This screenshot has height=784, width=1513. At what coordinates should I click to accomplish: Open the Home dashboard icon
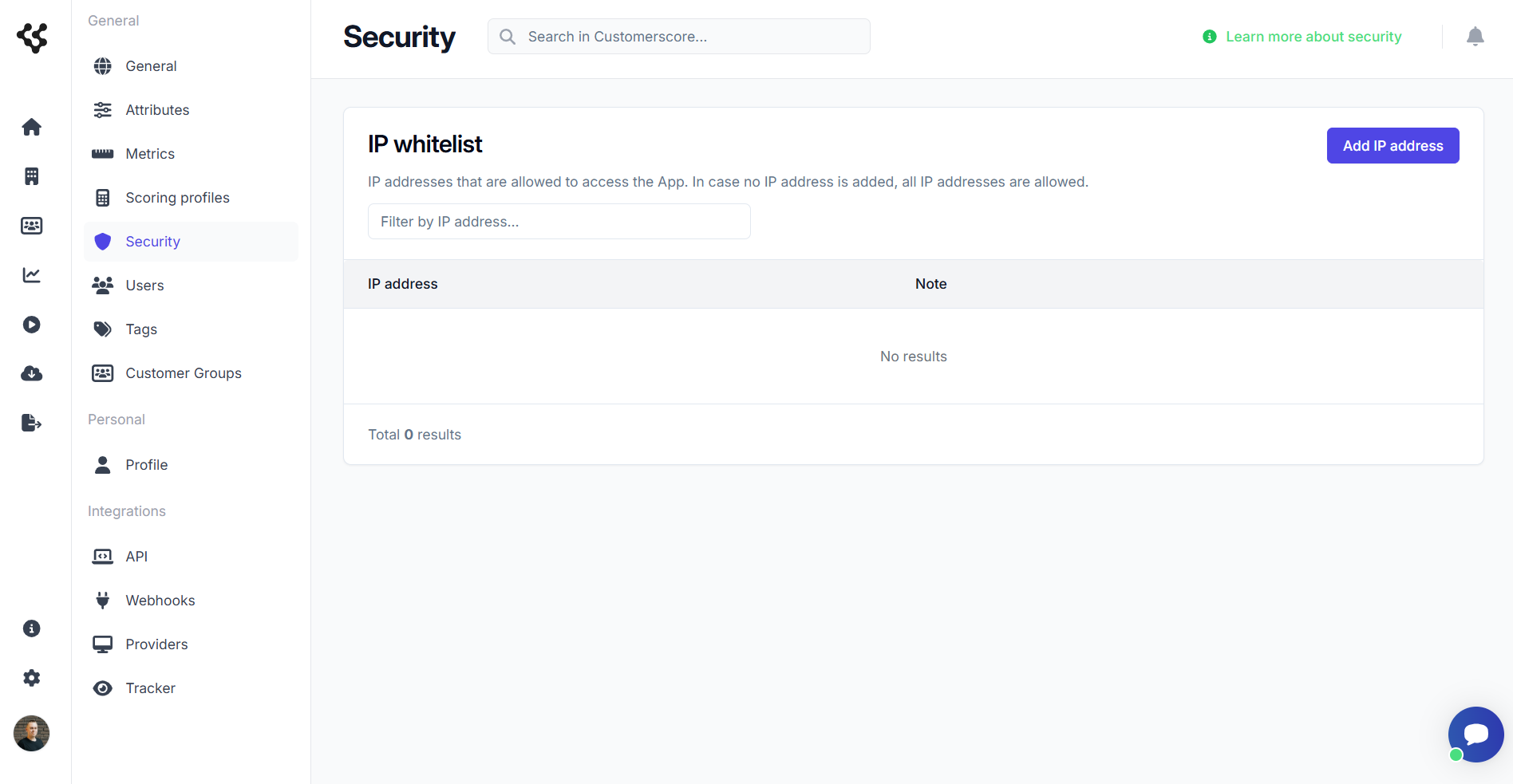31,127
